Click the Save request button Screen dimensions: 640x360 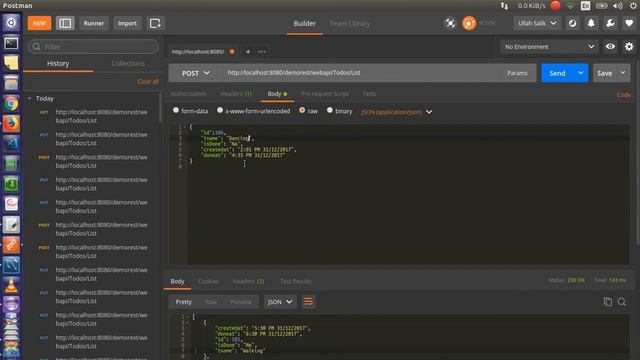[x=604, y=73]
